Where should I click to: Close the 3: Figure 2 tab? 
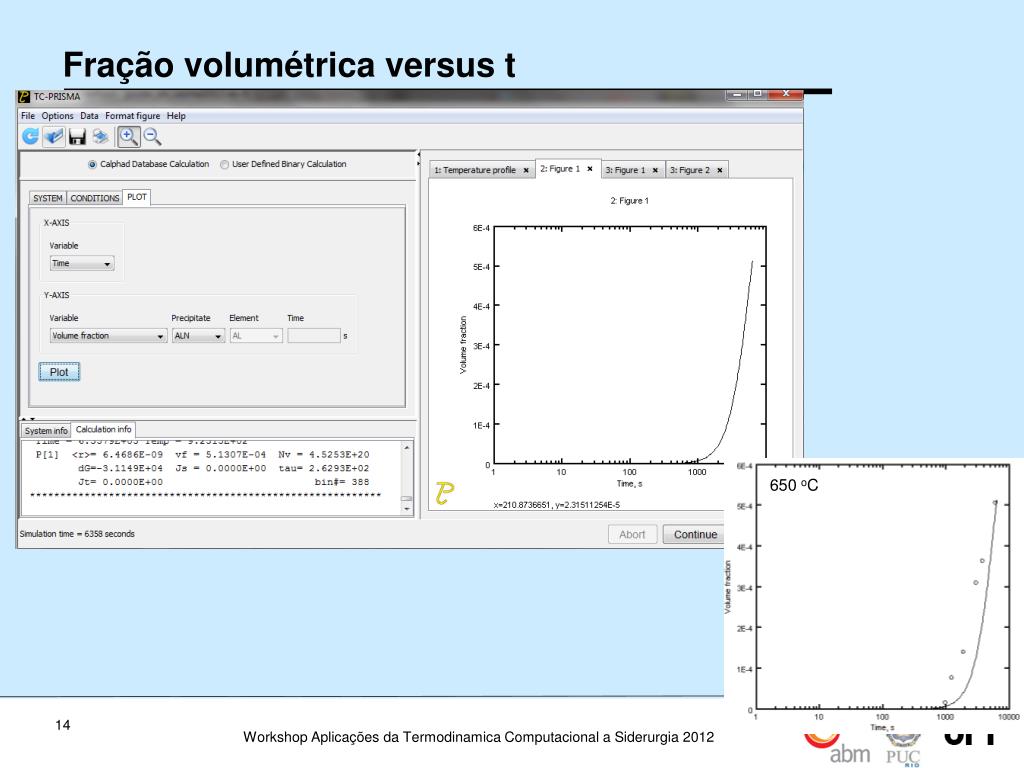click(x=720, y=170)
